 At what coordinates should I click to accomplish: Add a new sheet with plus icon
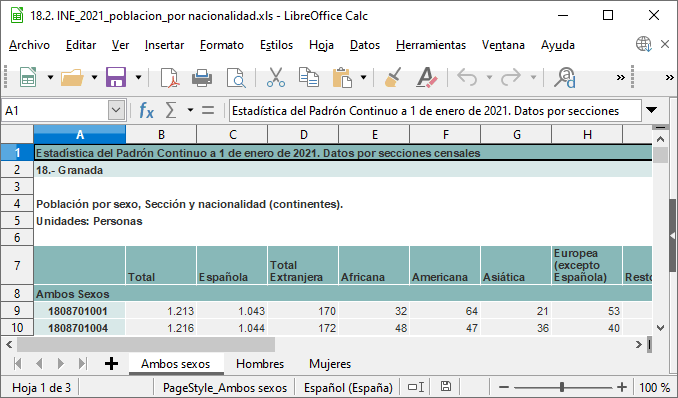click(112, 364)
